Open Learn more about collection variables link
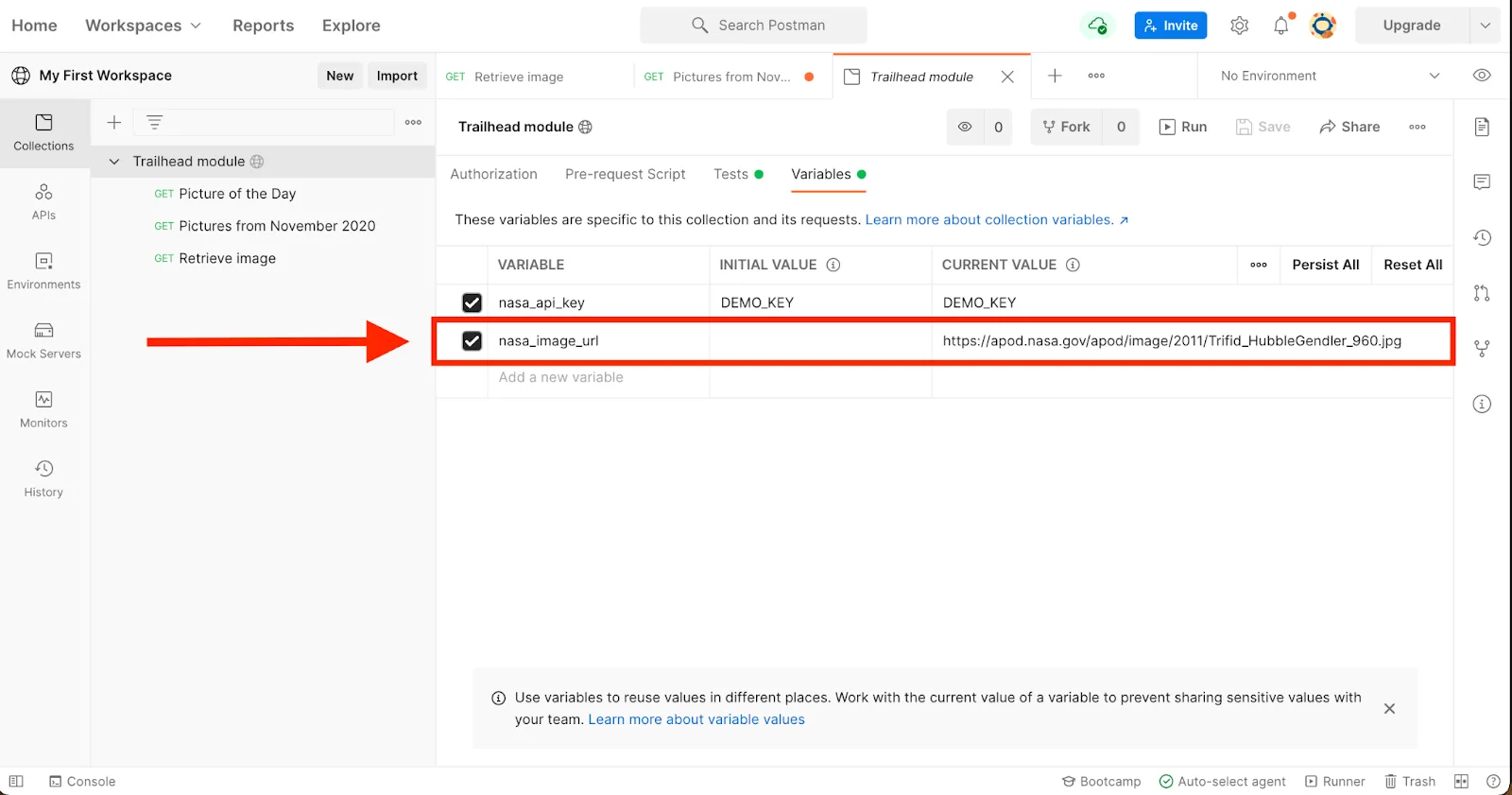Screen dimensions: 1512x795 (997, 219)
